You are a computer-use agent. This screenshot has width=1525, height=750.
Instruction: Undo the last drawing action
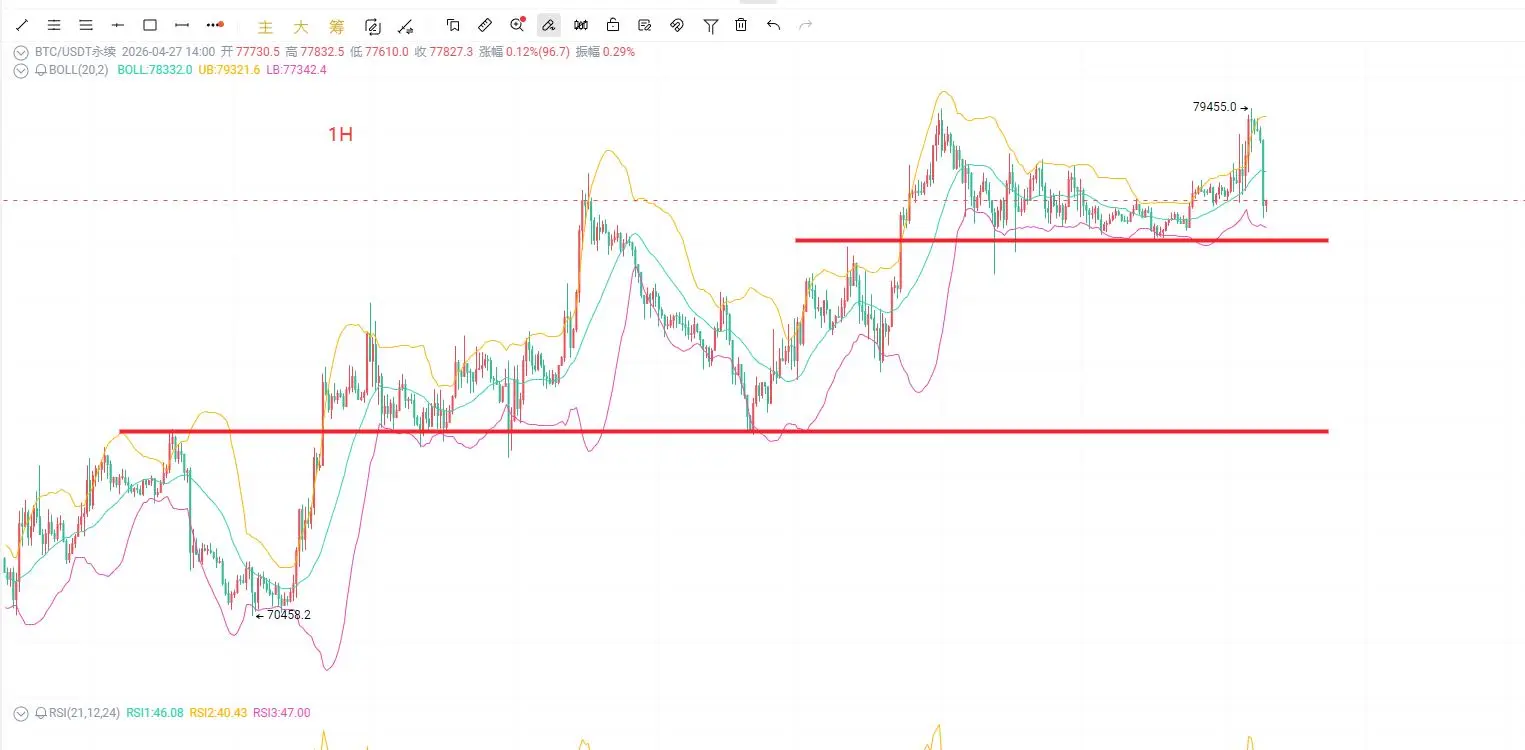tap(773, 25)
